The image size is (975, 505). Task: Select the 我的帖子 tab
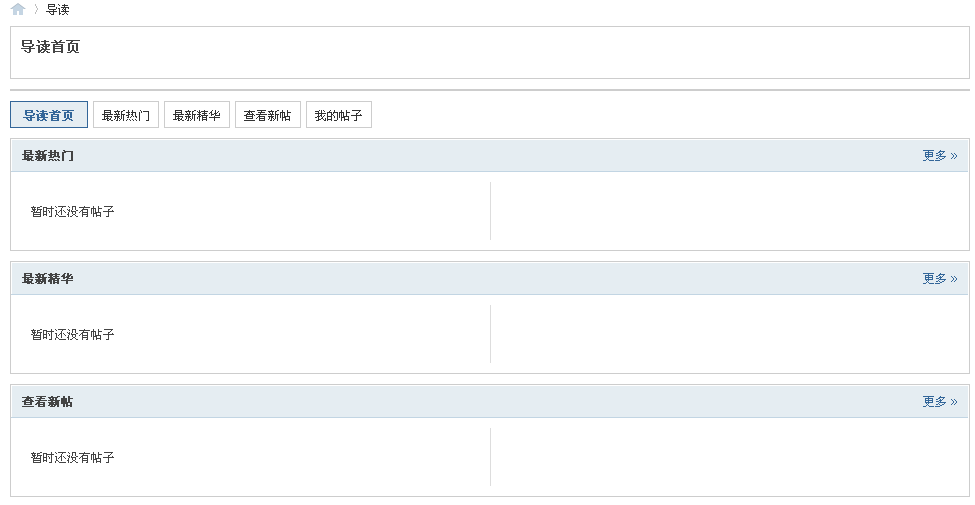338,115
